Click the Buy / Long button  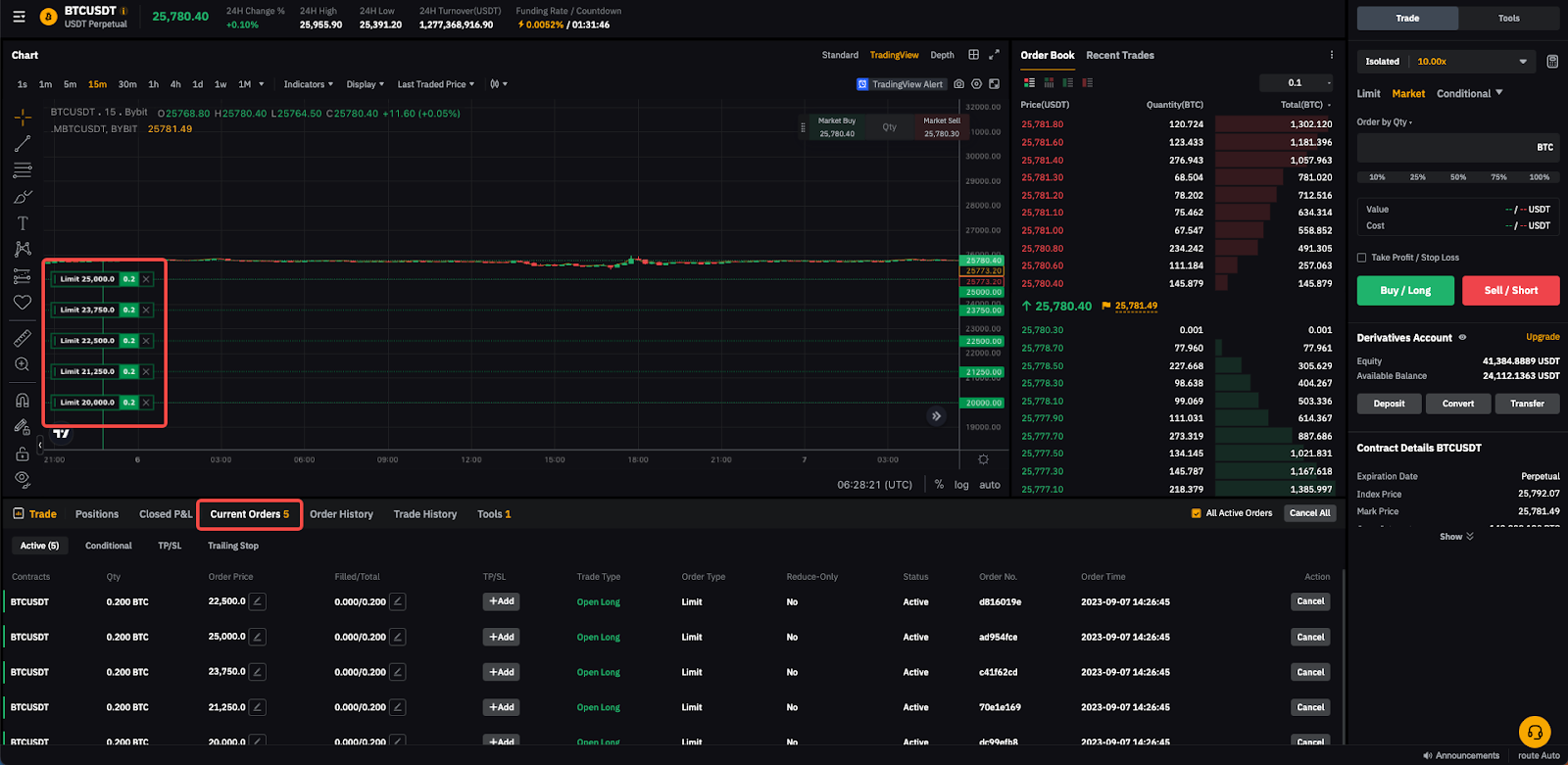pos(1405,291)
